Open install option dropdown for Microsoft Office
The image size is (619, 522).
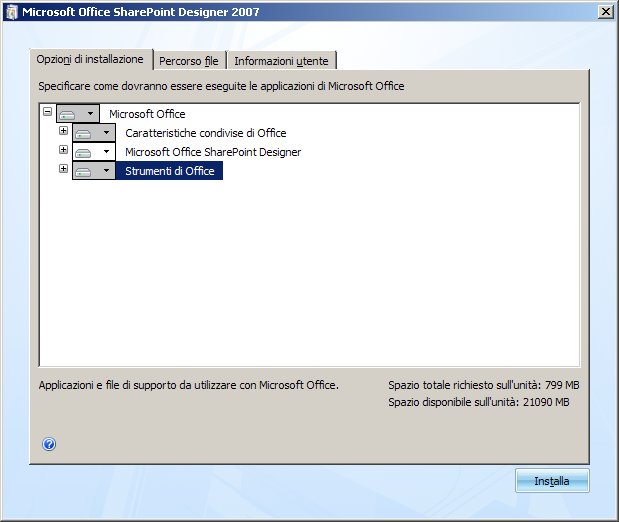click(x=78, y=114)
